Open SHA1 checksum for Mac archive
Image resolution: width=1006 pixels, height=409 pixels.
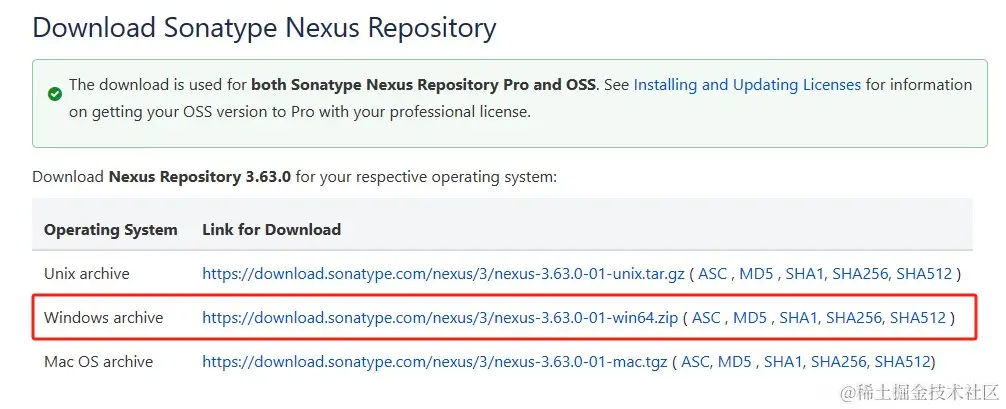(785, 361)
